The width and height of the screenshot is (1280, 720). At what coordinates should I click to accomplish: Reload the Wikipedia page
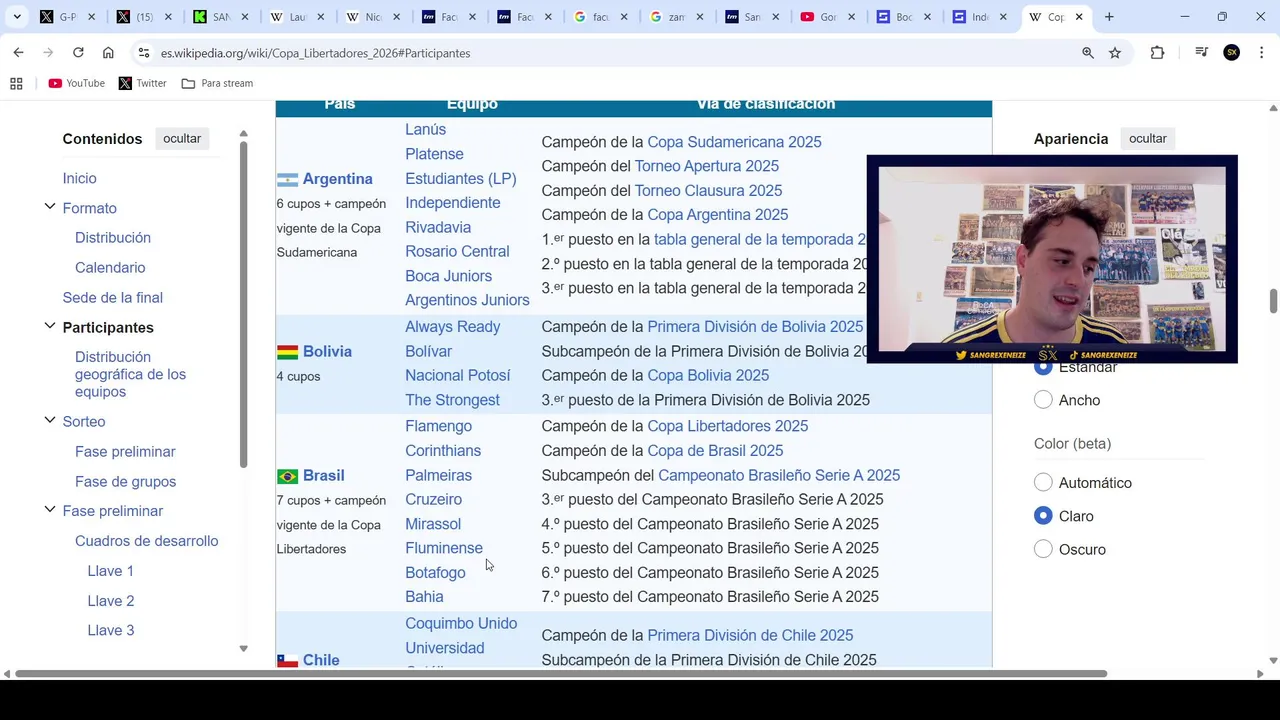click(78, 53)
